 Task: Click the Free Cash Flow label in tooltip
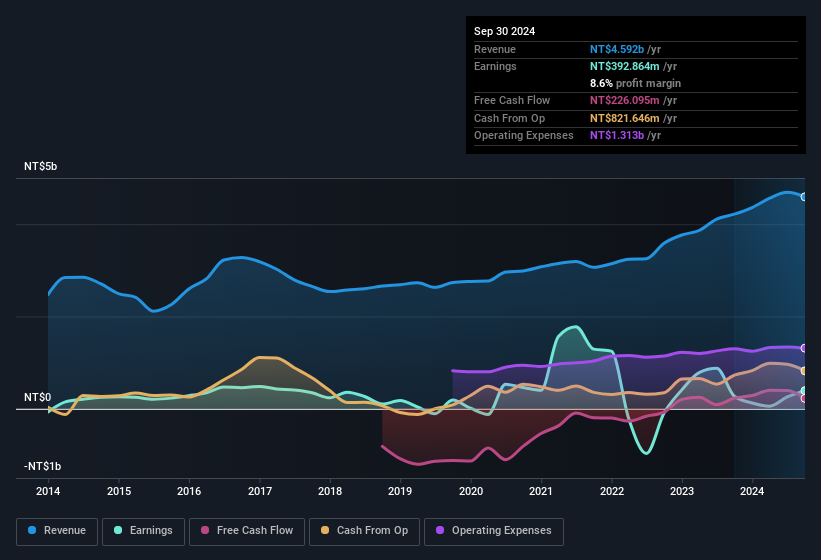(512, 100)
